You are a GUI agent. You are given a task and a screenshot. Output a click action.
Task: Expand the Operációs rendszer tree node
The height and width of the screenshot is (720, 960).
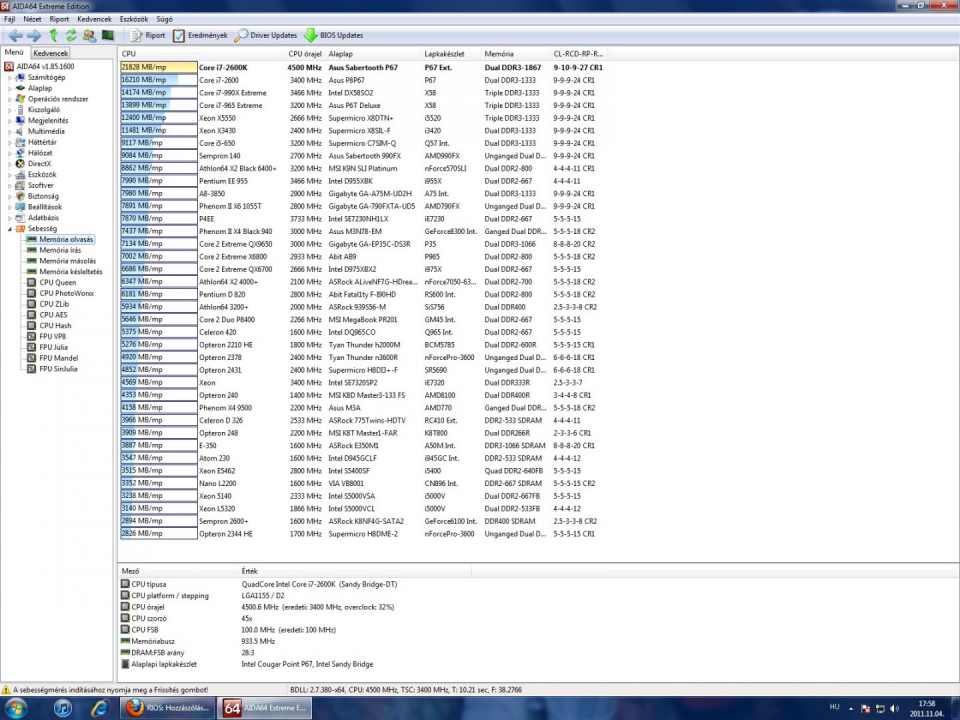coord(10,99)
